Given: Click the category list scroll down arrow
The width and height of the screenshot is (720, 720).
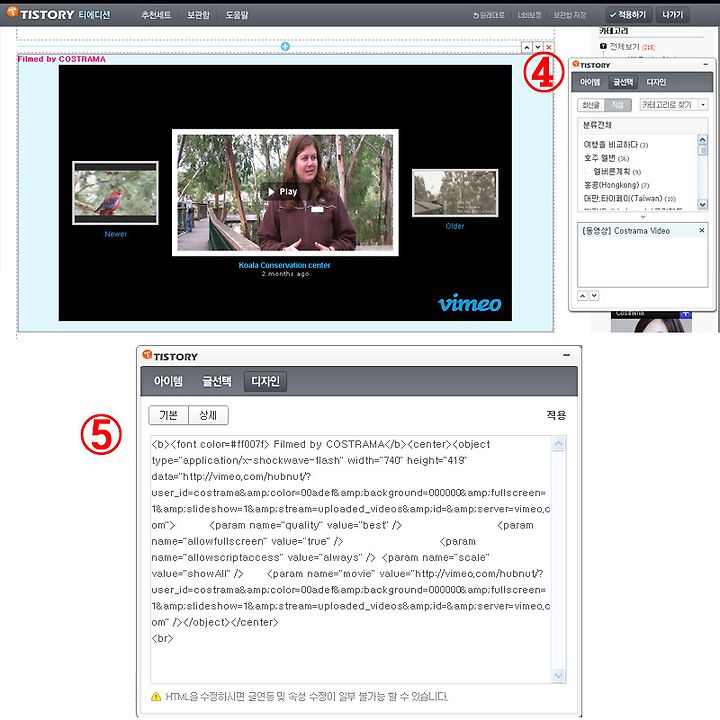Looking at the screenshot, I should point(703,204).
